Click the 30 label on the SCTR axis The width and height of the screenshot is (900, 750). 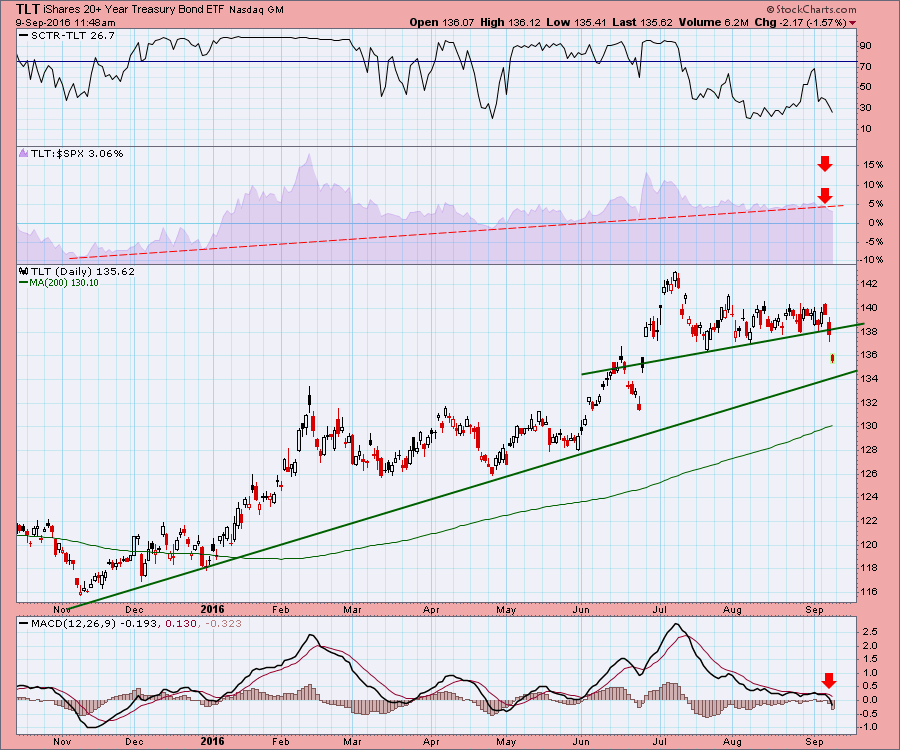pyautogui.click(x=866, y=108)
